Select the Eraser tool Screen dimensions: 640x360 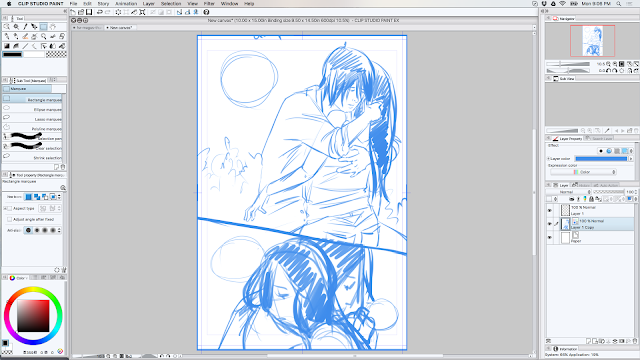pos(62,36)
